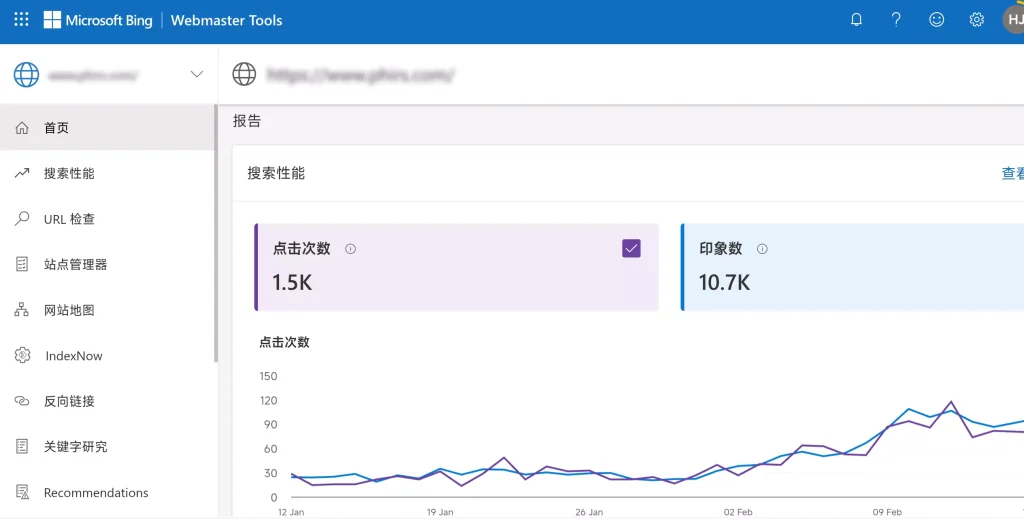Toggle the 印象数 metric card
The width and height of the screenshot is (1024, 519).
click(x=850, y=267)
